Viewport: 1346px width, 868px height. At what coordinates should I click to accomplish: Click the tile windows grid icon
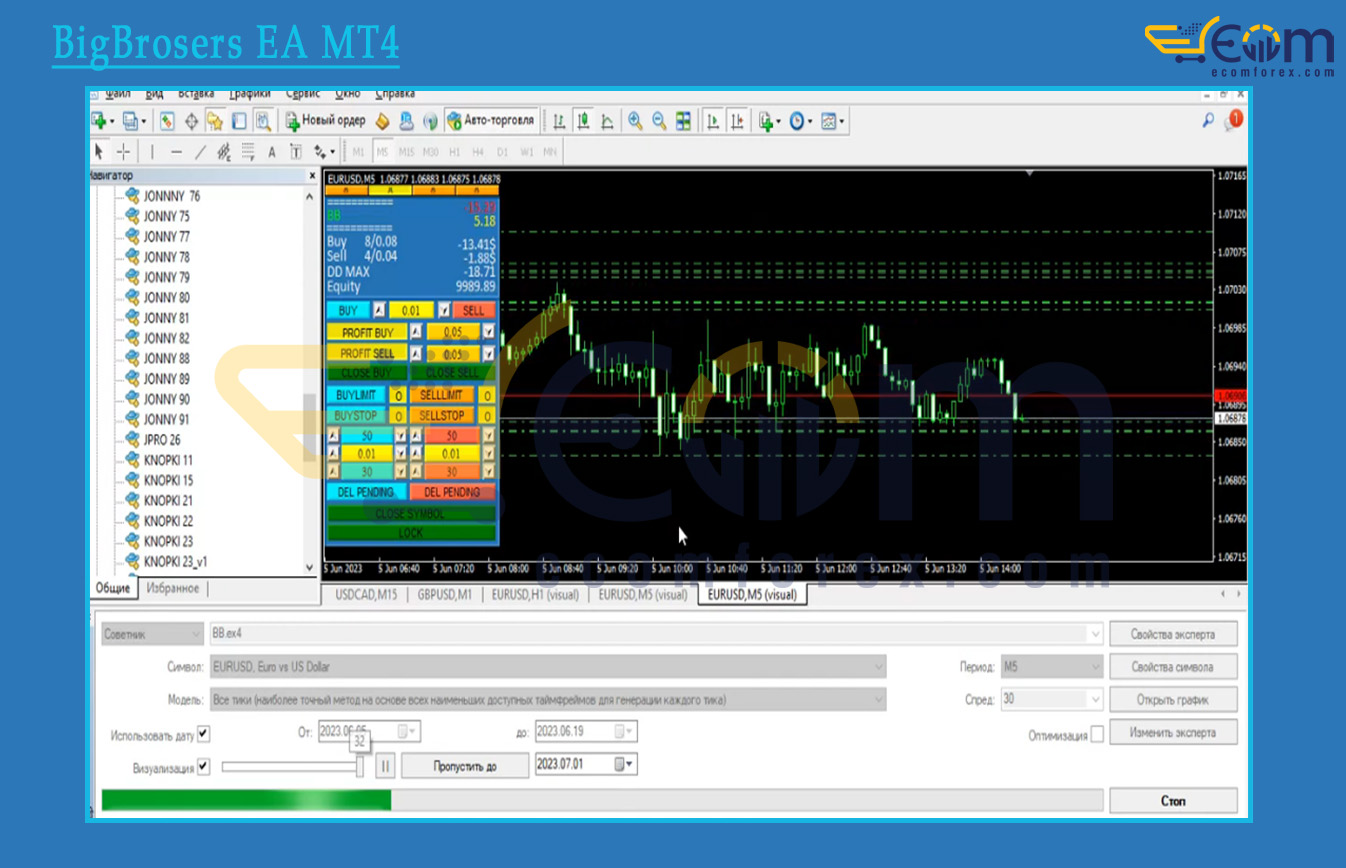point(684,121)
